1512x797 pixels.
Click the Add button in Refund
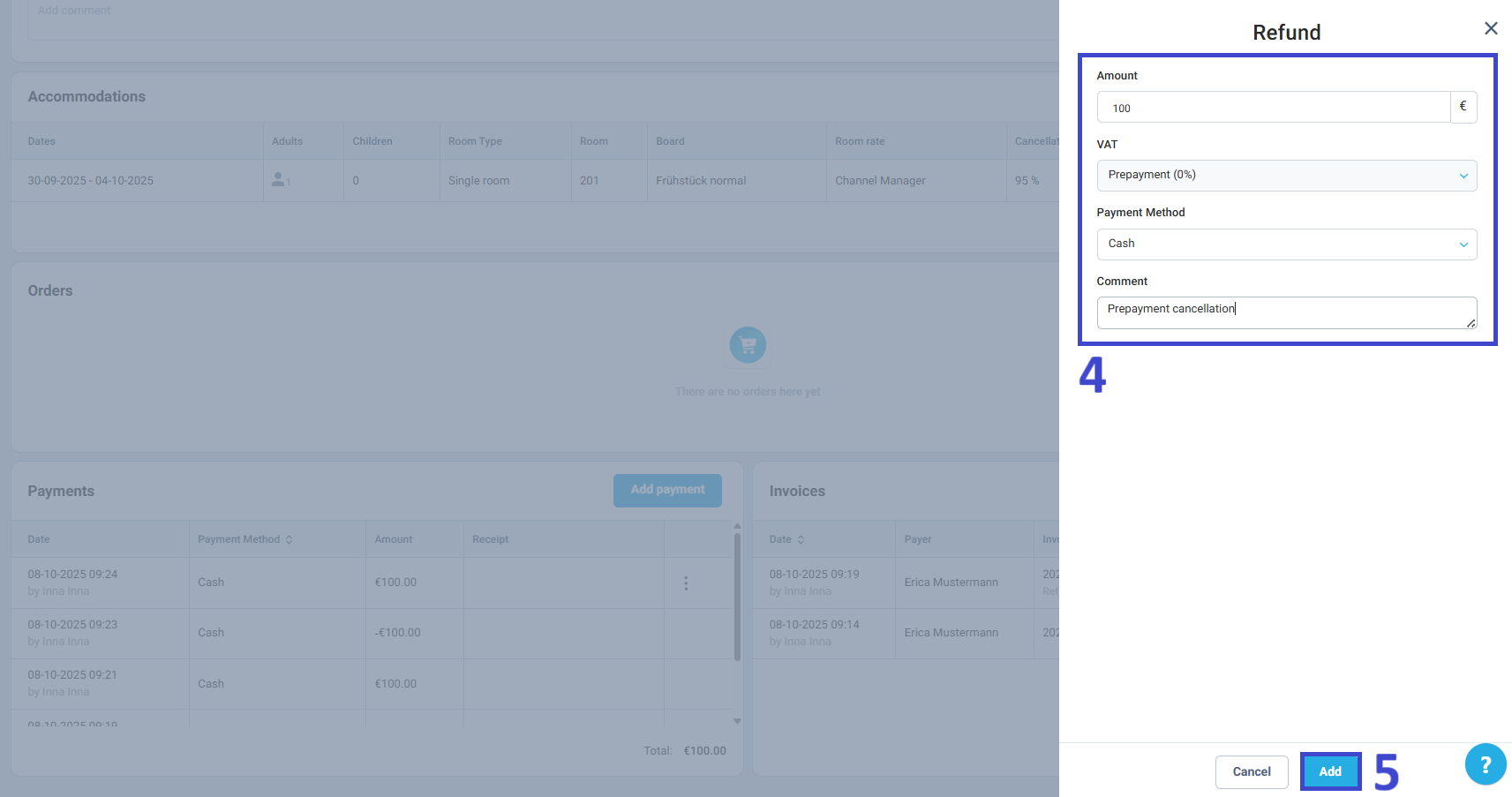1330,771
